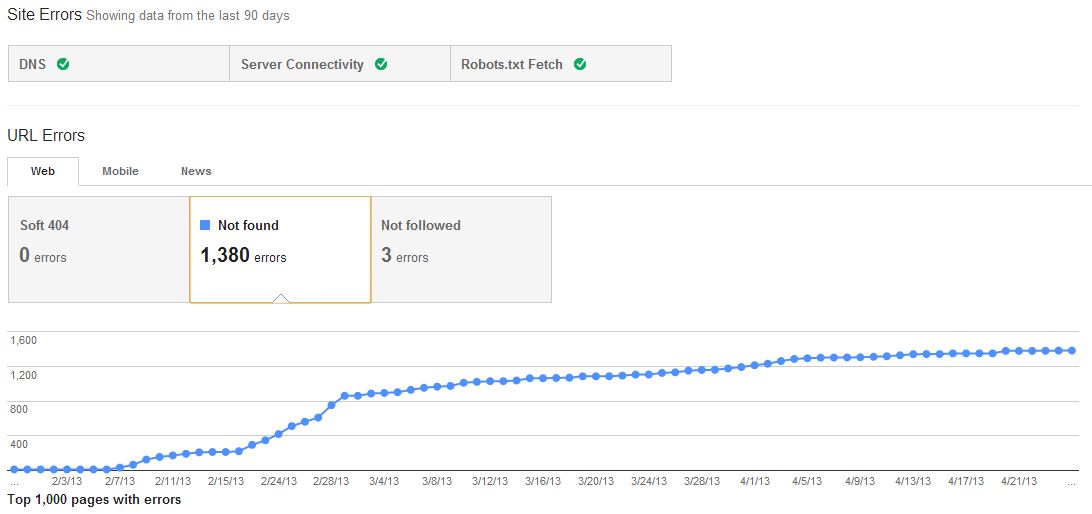Screen dimensions: 1092x514
Task: Switch to the Web tab
Action: pos(43,171)
